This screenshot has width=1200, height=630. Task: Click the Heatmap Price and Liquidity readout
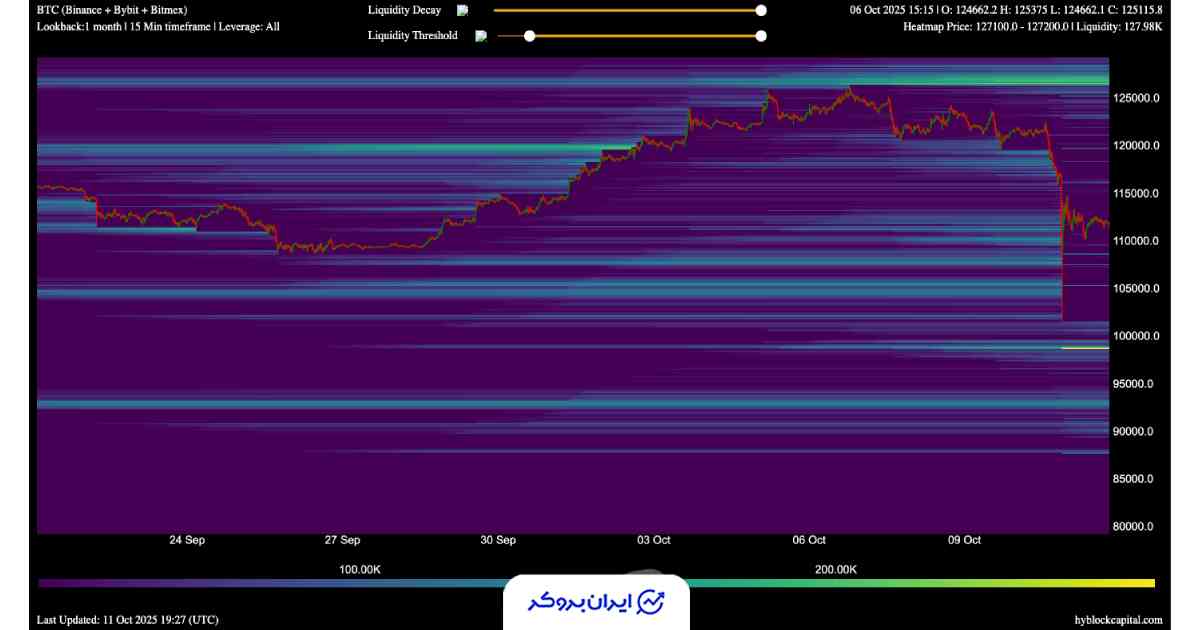pos(1032,27)
